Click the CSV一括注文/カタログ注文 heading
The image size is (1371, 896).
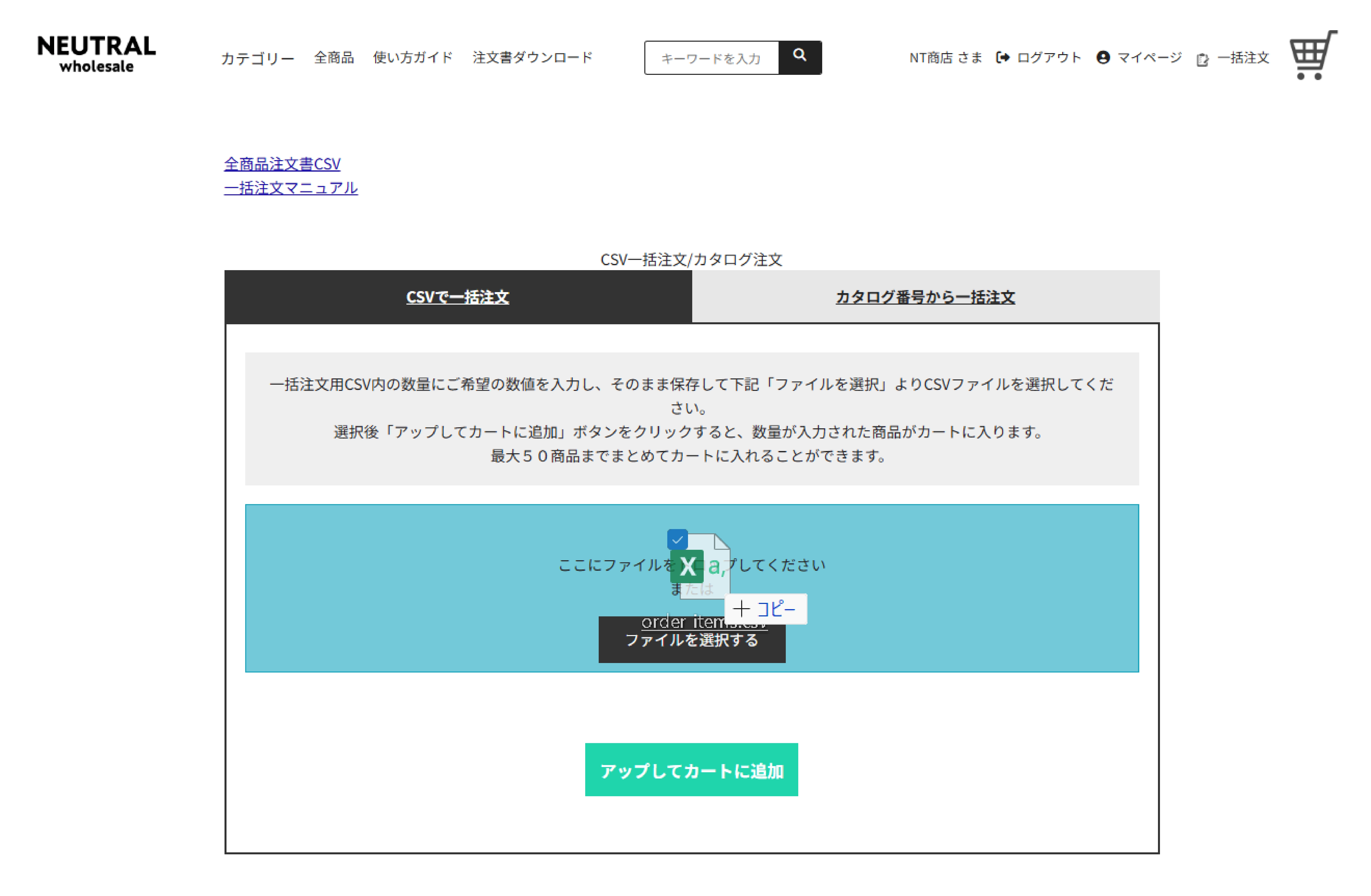coord(691,260)
